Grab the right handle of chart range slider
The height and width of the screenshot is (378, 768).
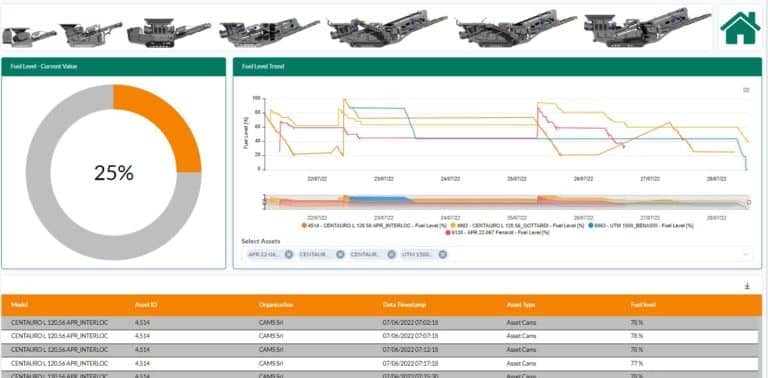tap(748, 202)
